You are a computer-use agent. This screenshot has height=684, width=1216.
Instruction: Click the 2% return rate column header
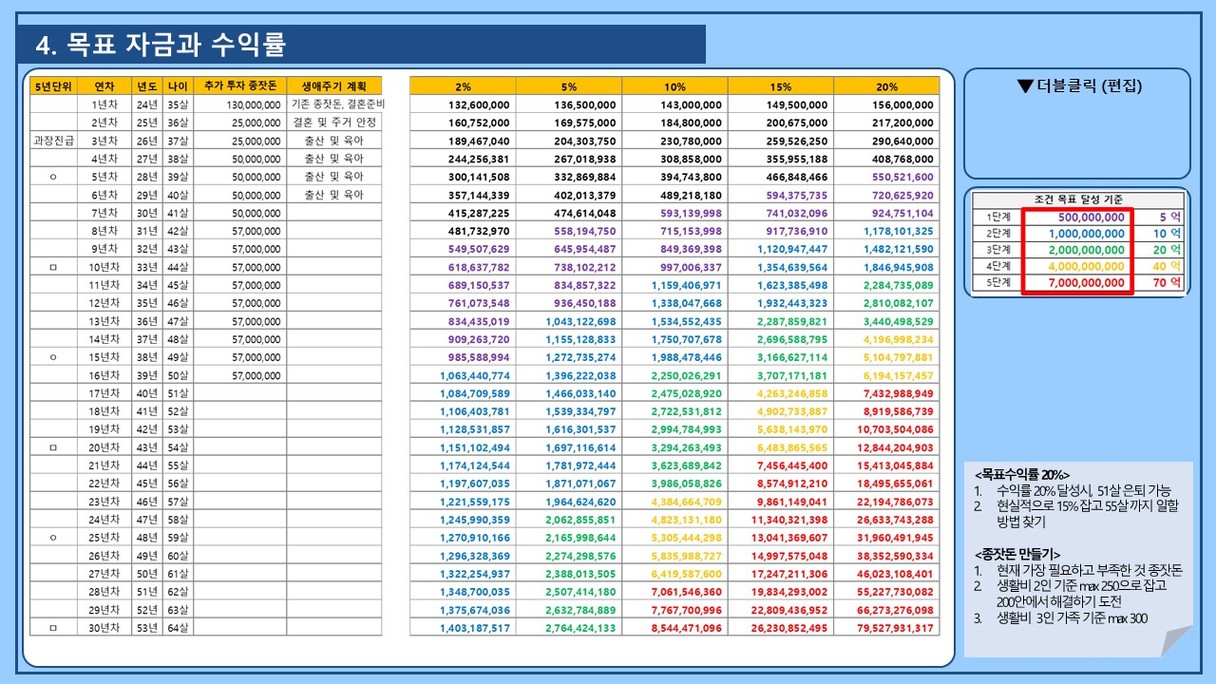[462, 87]
